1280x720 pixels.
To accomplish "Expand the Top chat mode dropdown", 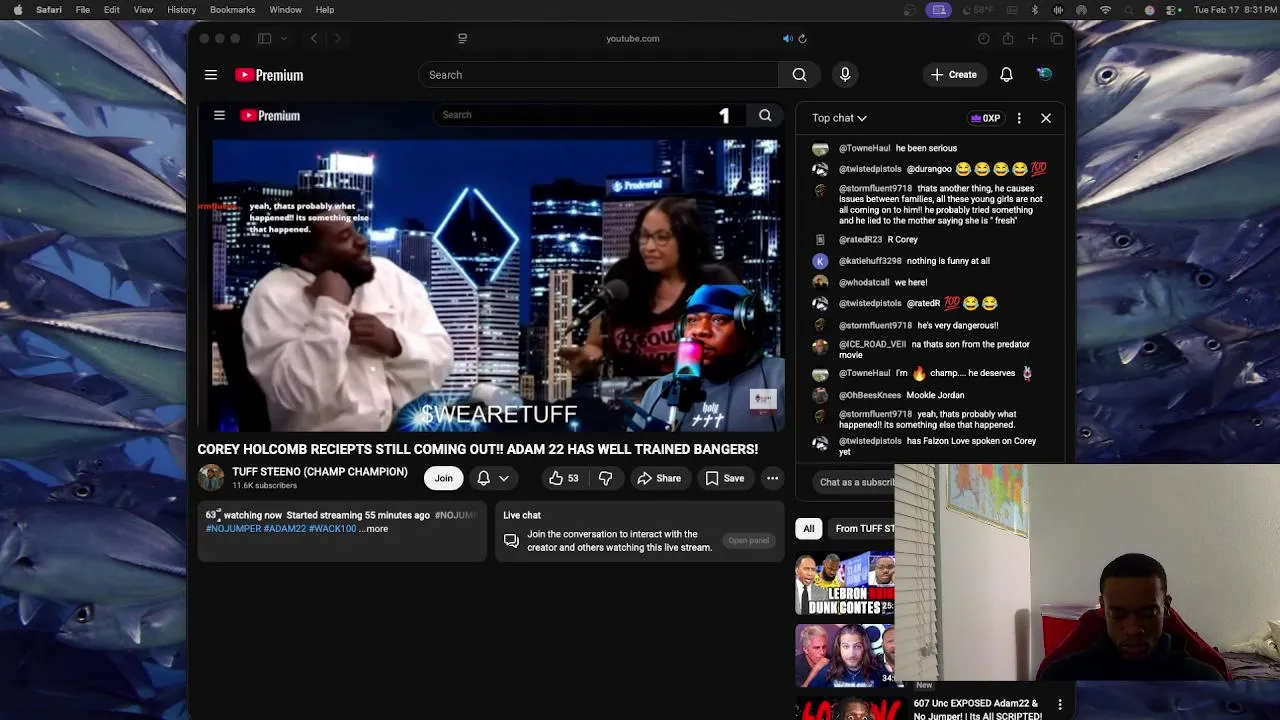I will click(839, 118).
